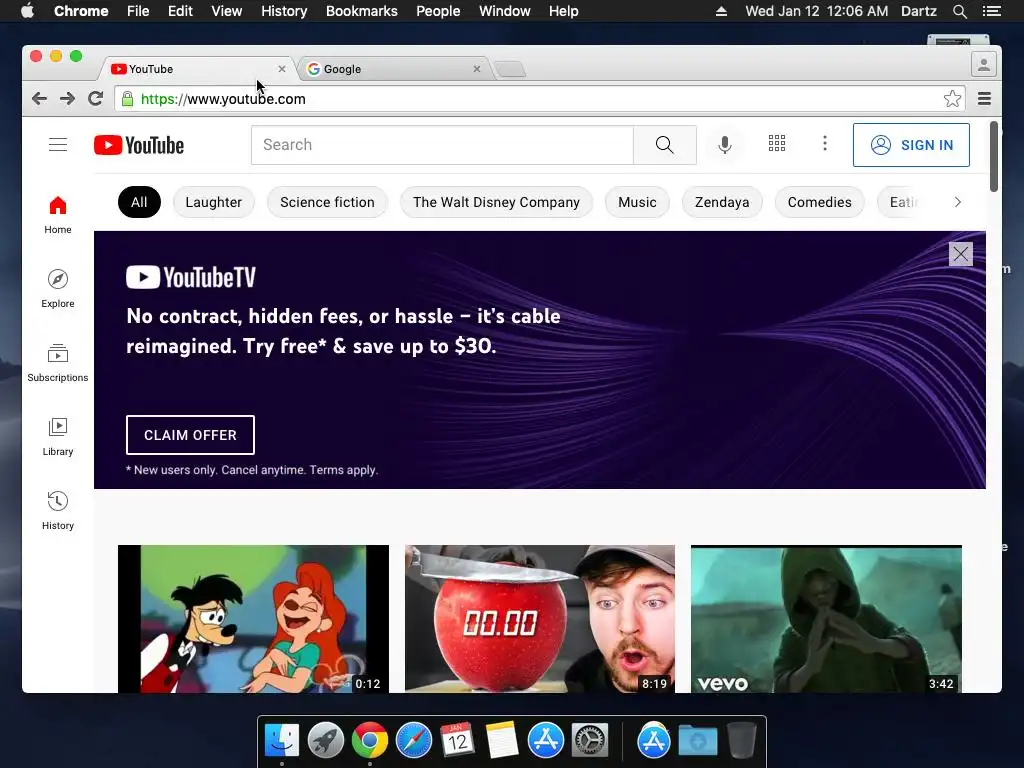Click the browser forward arrow
Viewport: 1024px width, 768px height.
(x=67, y=99)
